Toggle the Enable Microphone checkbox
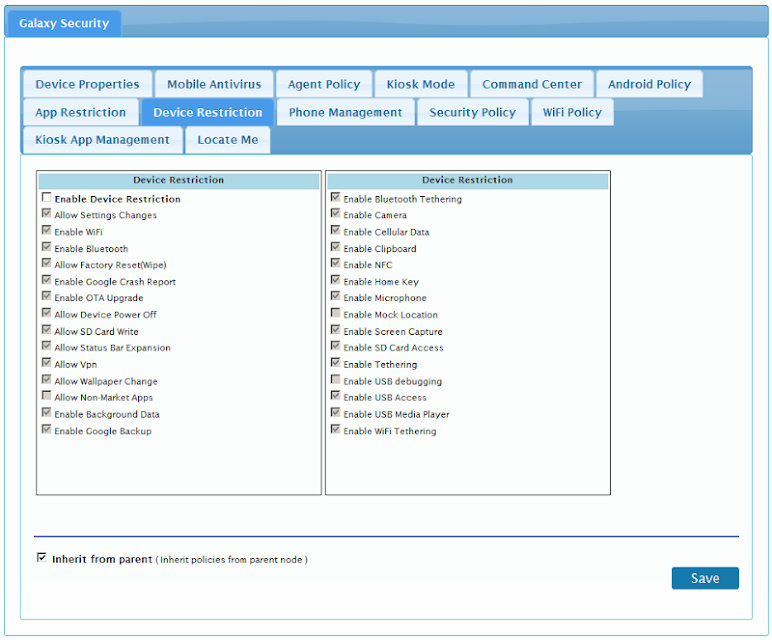772x640 pixels. tap(336, 296)
